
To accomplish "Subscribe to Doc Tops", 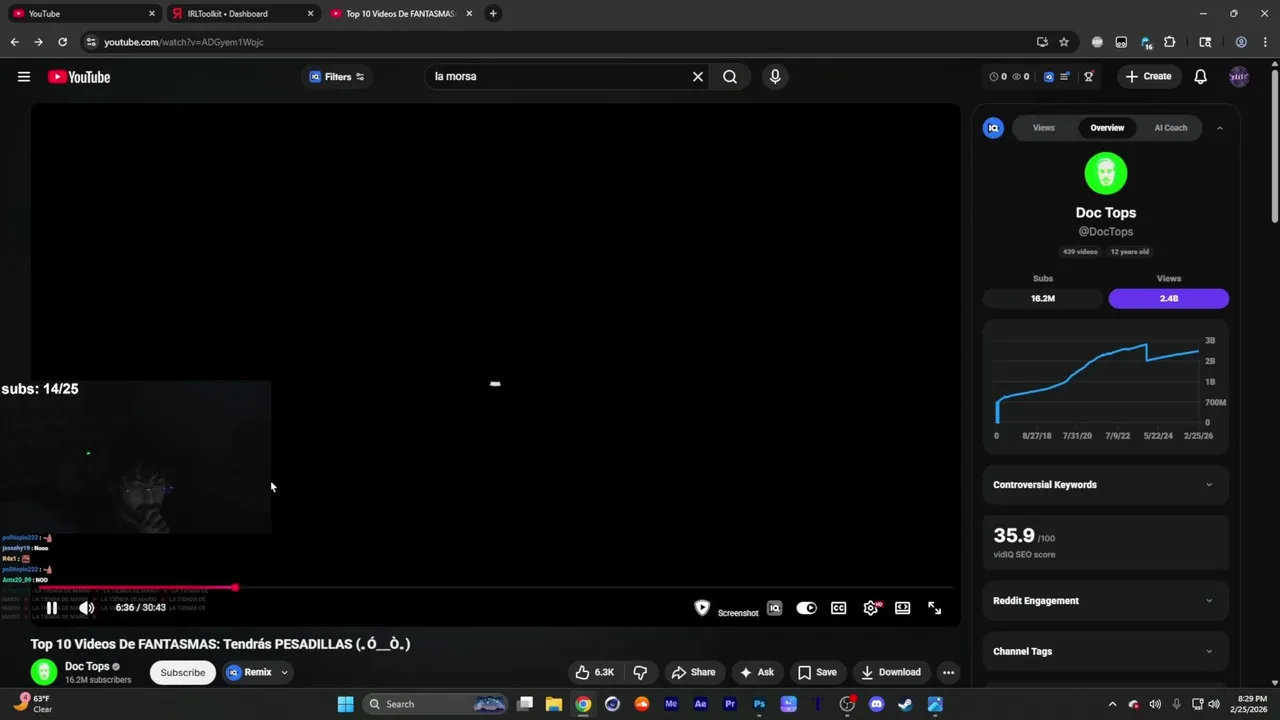I will tap(183, 672).
